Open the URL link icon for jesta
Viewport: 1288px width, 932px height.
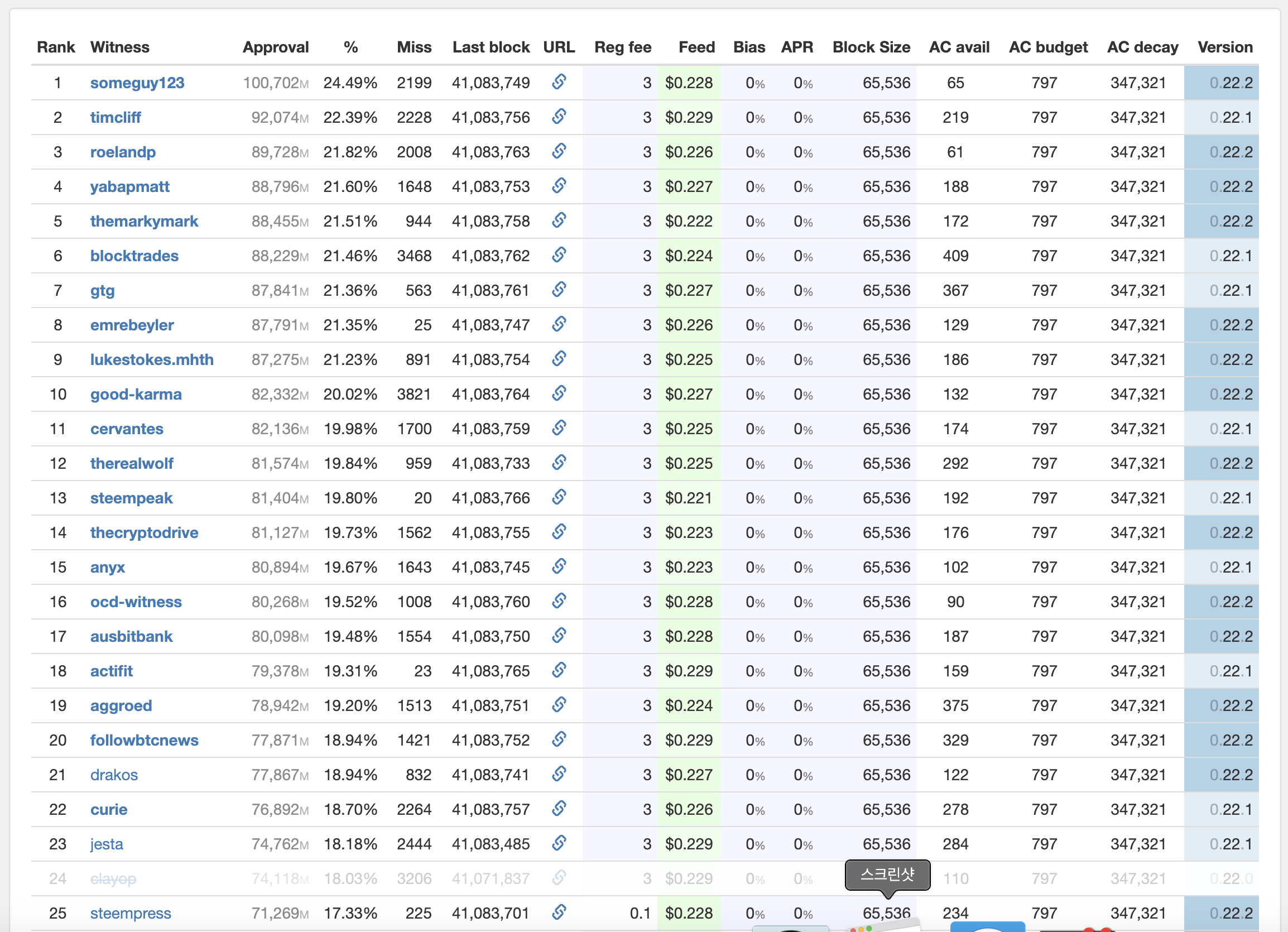point(559,844)
